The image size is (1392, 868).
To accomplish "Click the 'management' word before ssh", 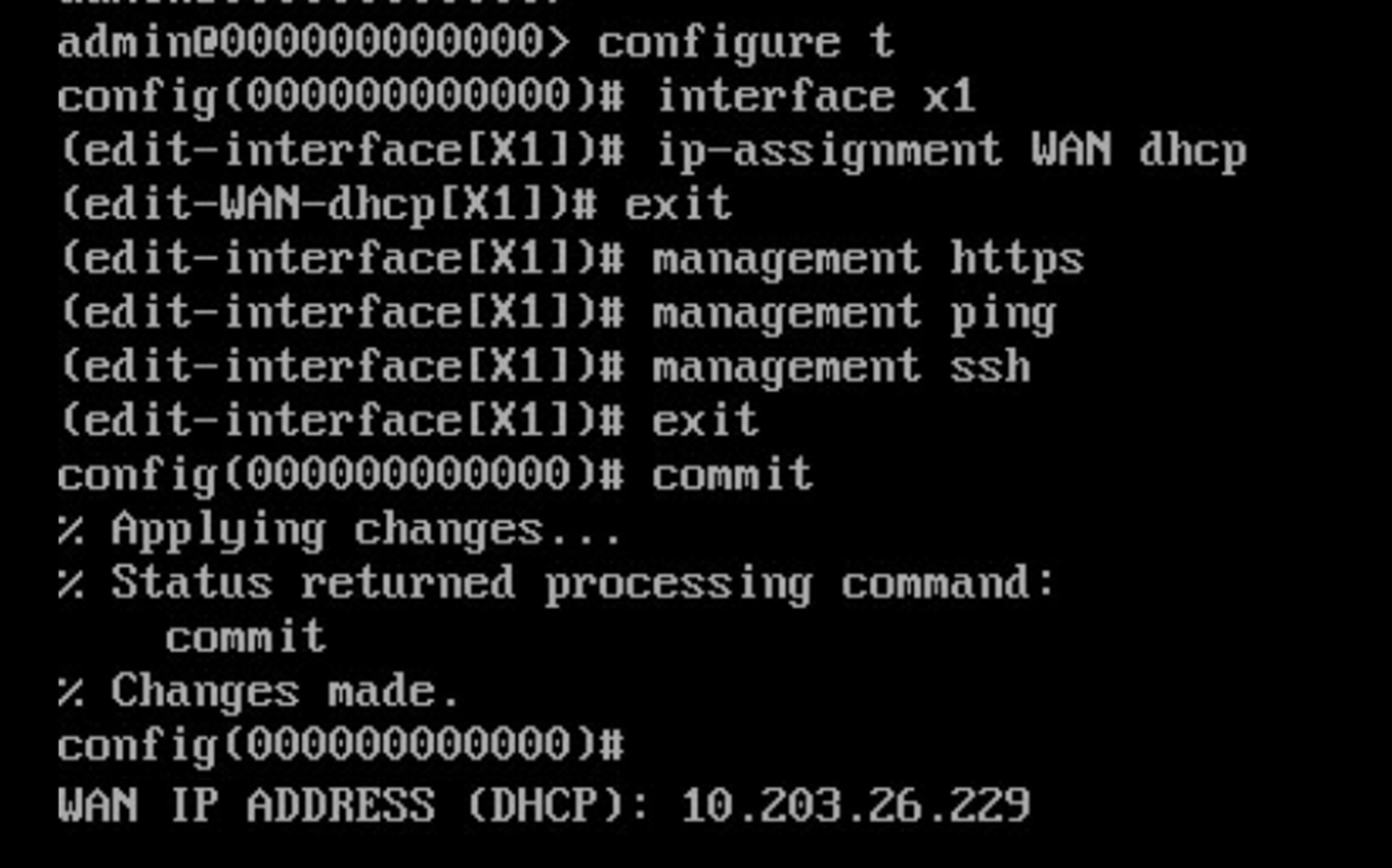I will 786,368.
